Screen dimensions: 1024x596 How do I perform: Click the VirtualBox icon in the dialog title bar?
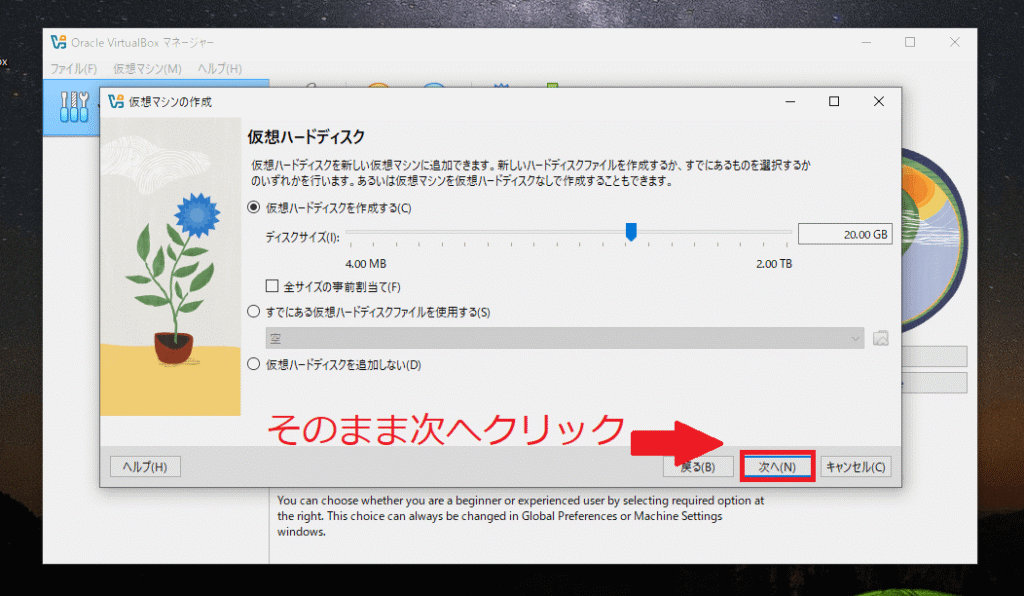pos(116,101)
